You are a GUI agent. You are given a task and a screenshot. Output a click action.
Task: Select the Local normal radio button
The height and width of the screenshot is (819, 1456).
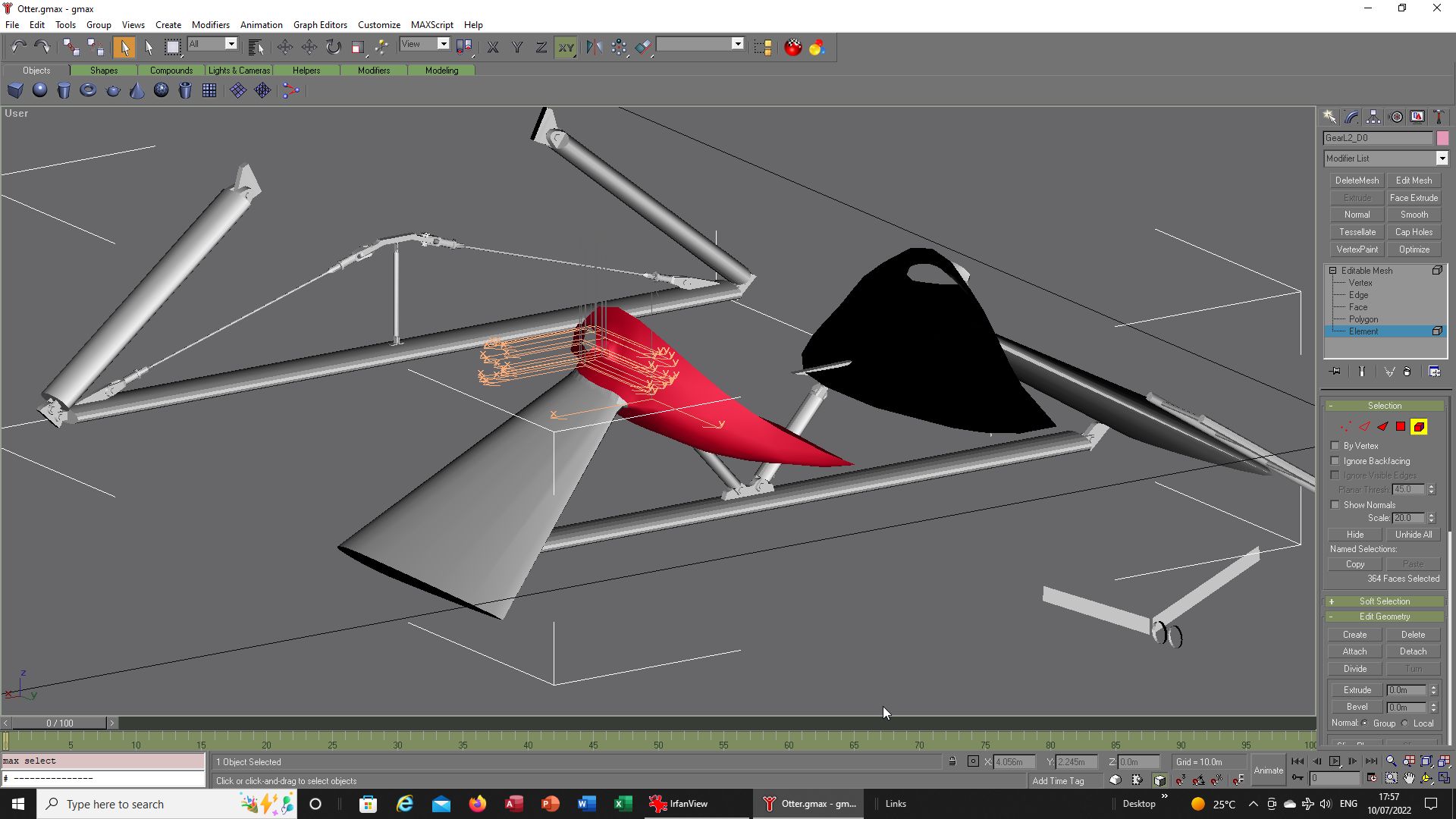[x=1405, y=723]
